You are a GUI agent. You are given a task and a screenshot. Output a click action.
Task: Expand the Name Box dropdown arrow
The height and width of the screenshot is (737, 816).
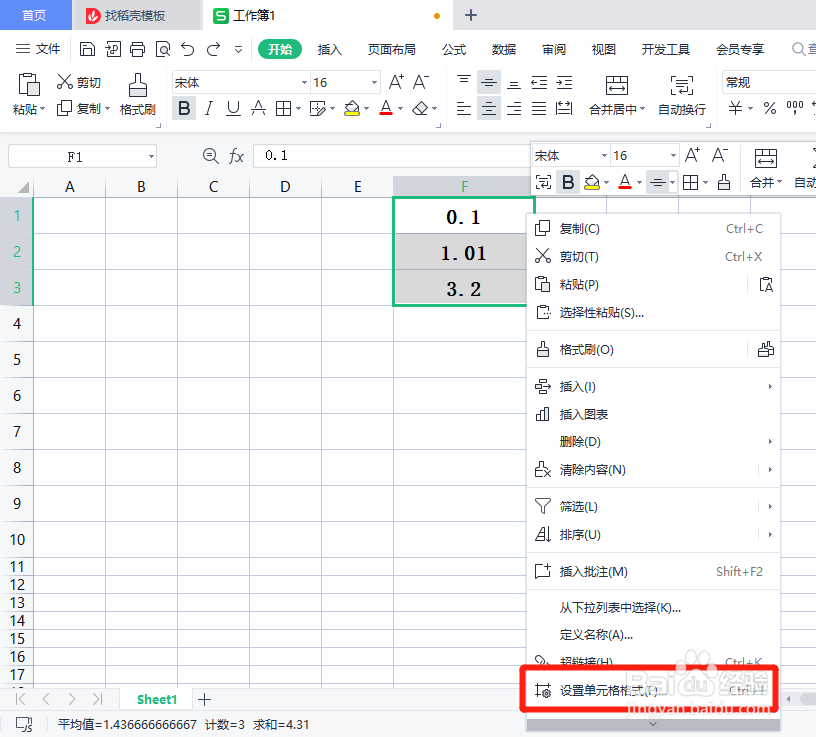(x=150, y=156)
